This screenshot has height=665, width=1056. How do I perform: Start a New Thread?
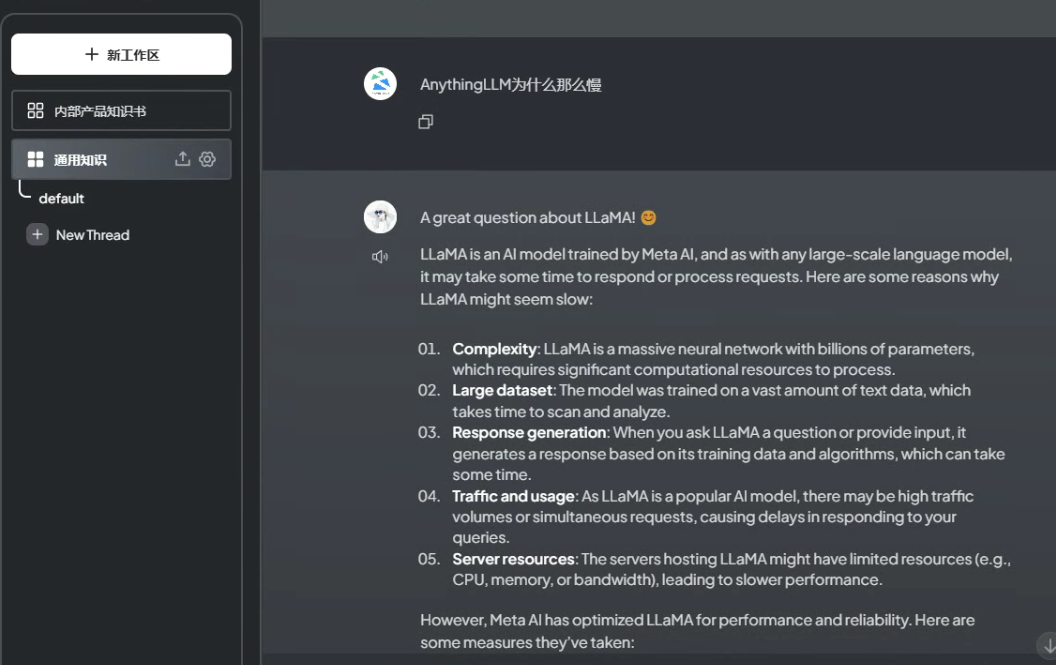pyautogui.click(x=92, y=235)
